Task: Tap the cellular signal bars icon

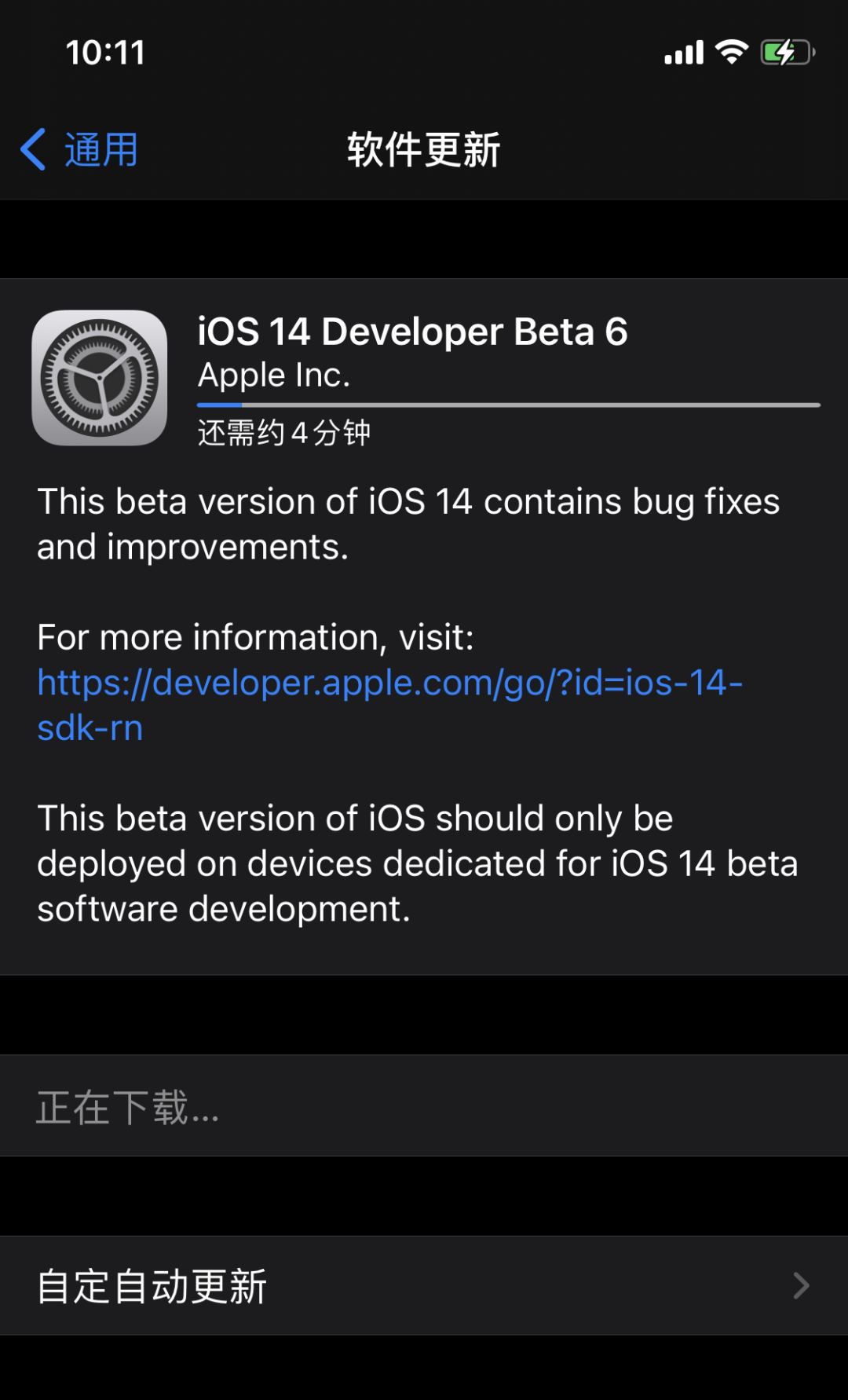Action: click(684, 53)
